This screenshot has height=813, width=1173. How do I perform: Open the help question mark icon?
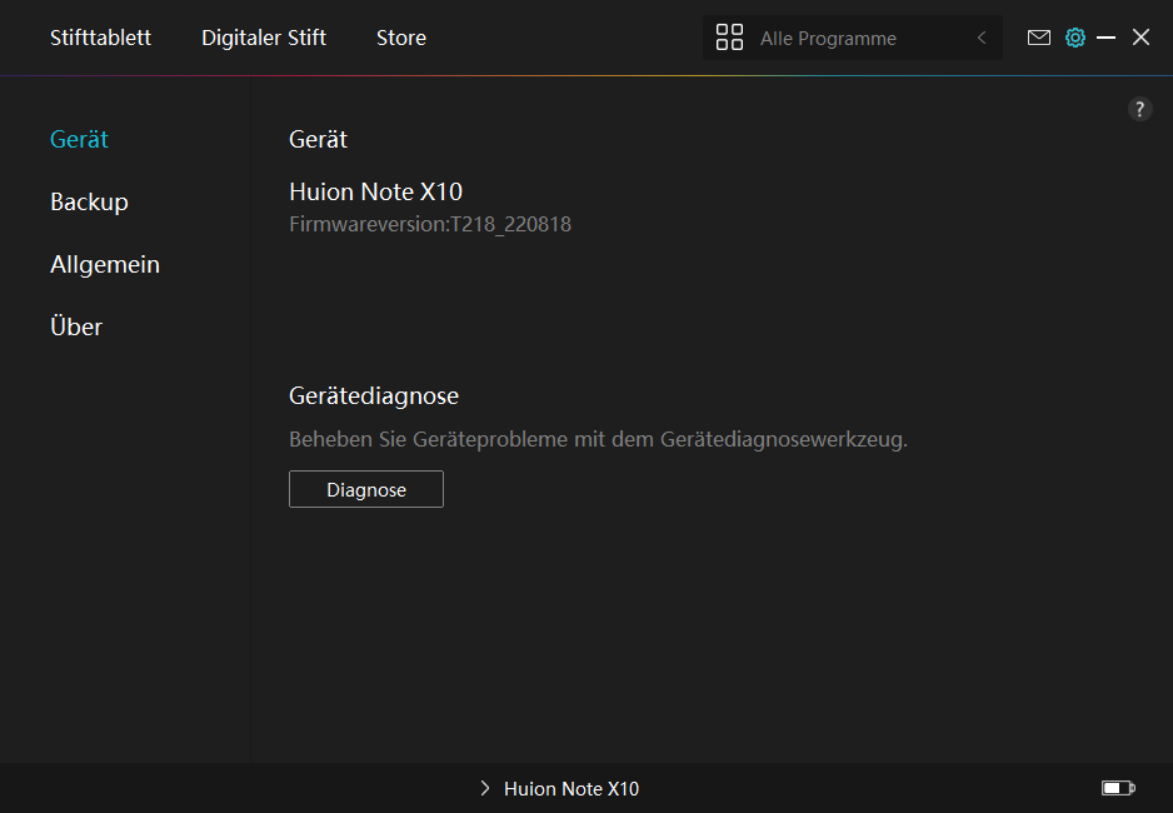(x=1139, y=109)
